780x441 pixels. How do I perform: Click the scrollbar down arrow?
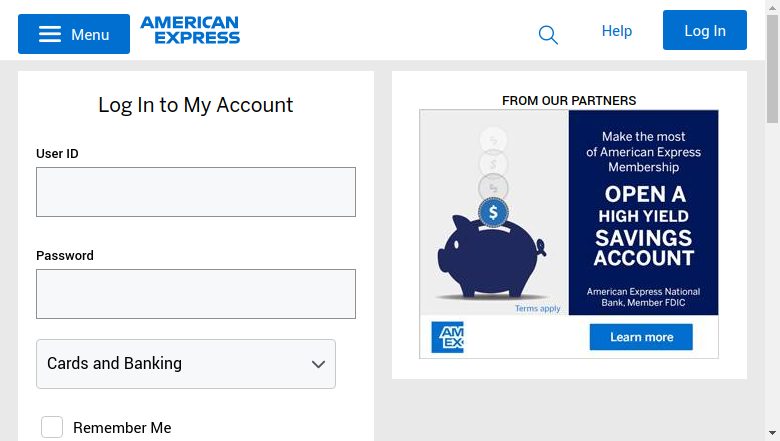(x=772, y=433)
